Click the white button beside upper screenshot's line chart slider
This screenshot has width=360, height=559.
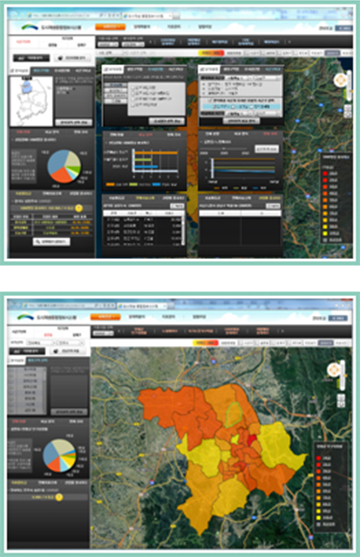(x=266, y=149)
